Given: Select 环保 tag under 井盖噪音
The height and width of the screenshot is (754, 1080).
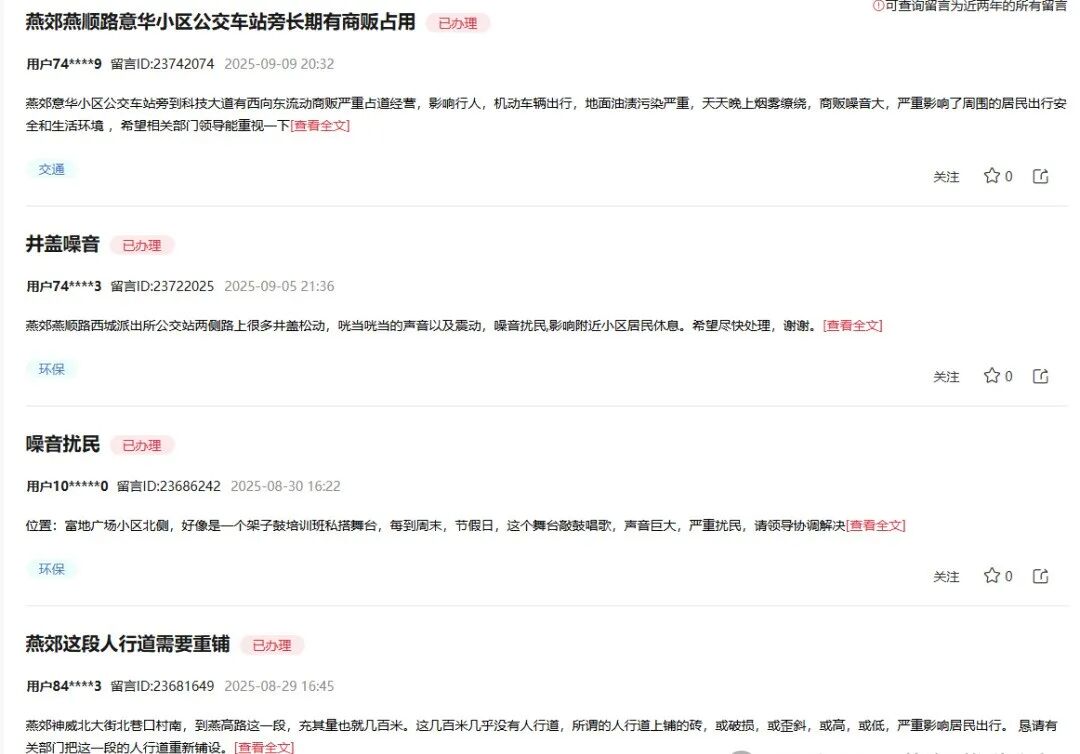Looking at the screenshot, I should pos(52,370).
